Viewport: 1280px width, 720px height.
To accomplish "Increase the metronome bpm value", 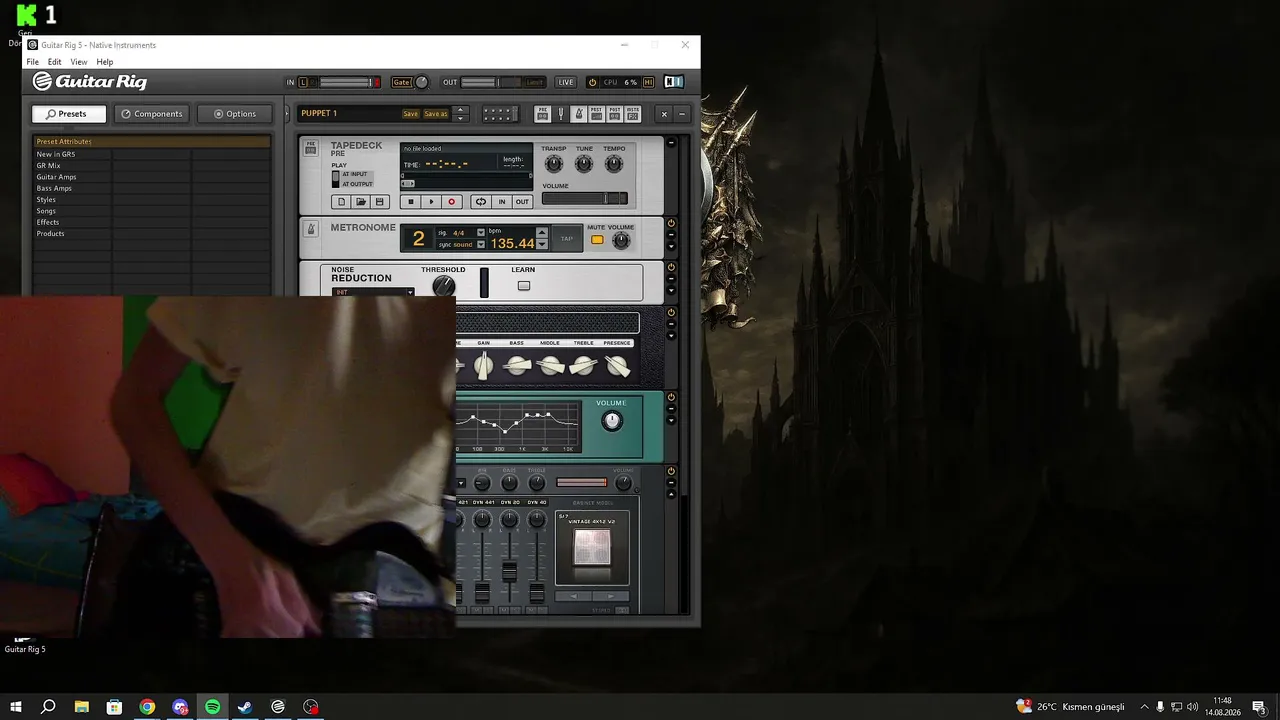I will (x=542, y=234).
